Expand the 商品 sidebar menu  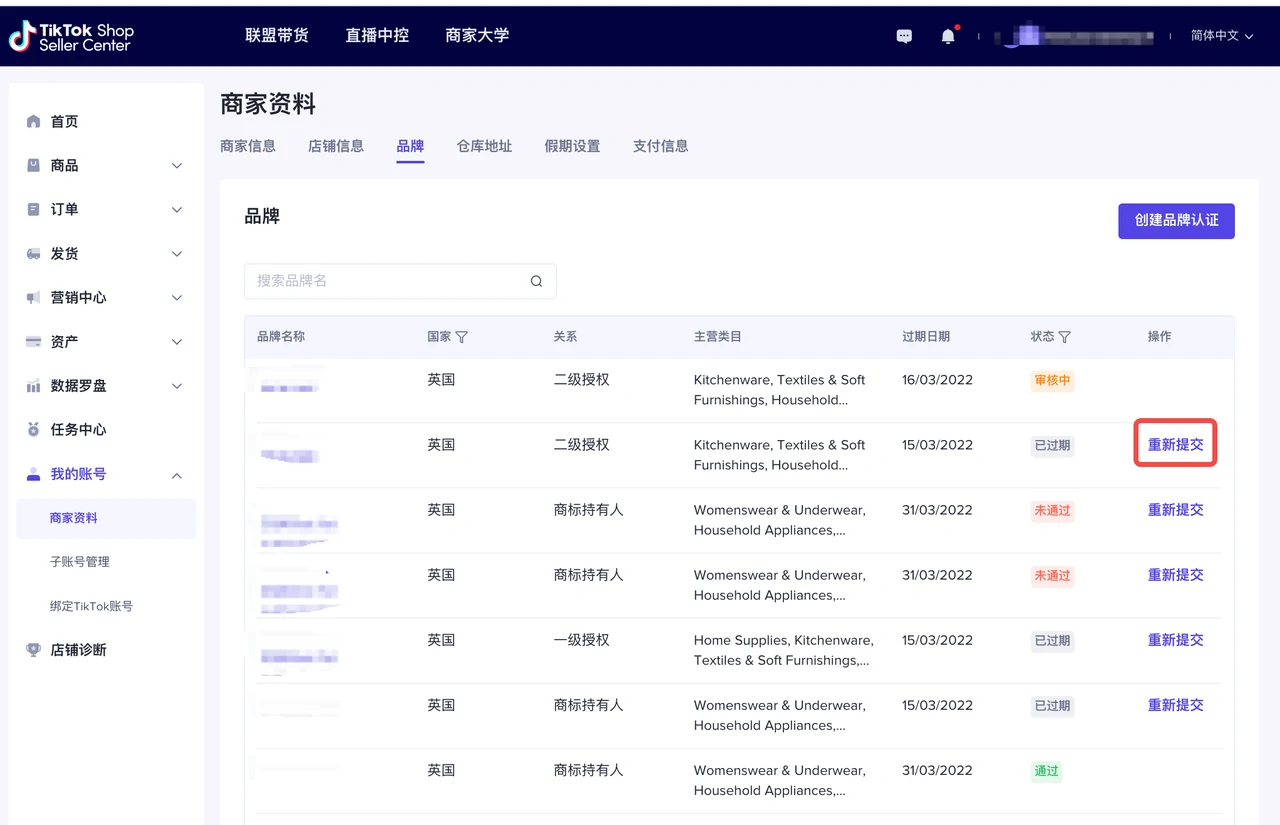[105, 165]
